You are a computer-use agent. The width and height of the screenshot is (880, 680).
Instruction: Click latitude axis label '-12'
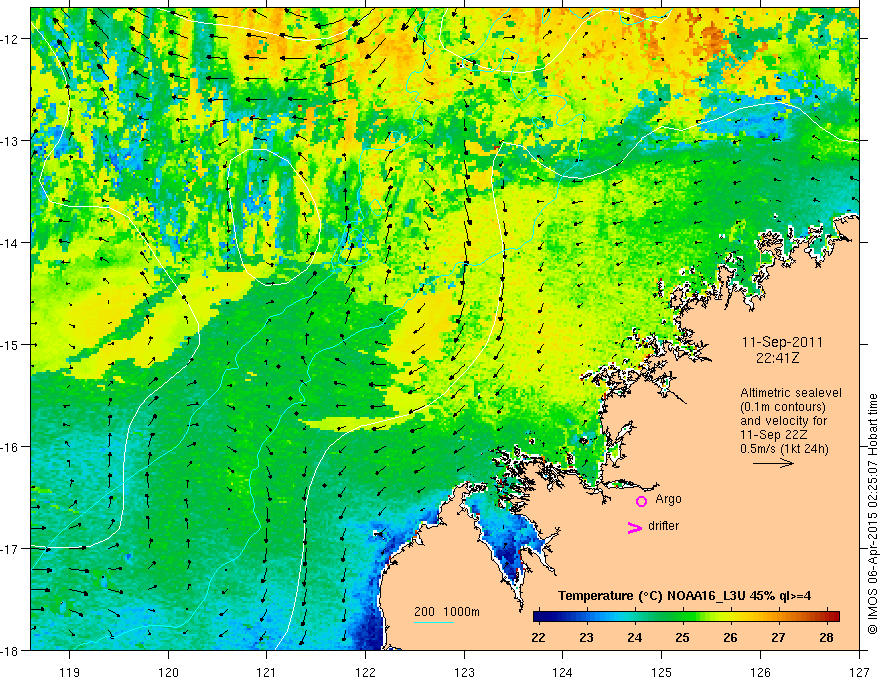pos(10,39)
